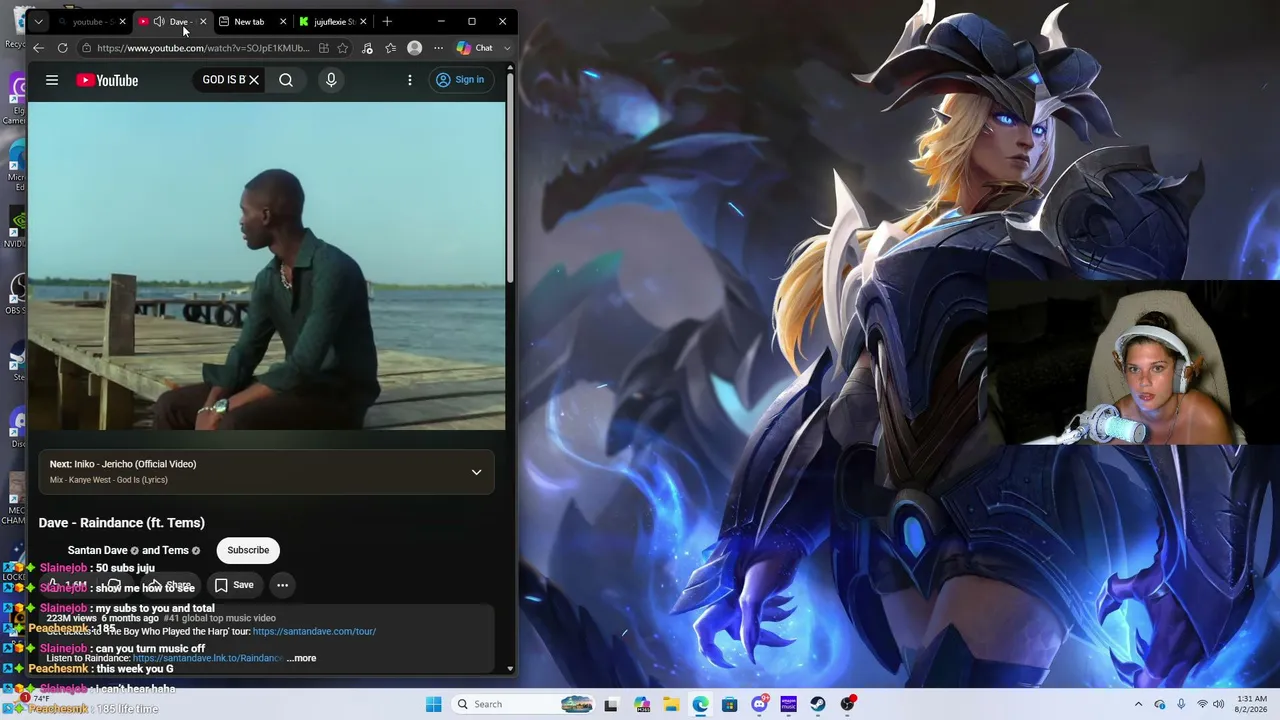Launch Microsoft 365 Copilot from taskbar
This screenshot has height=720, width=1280.
[641, 704]
